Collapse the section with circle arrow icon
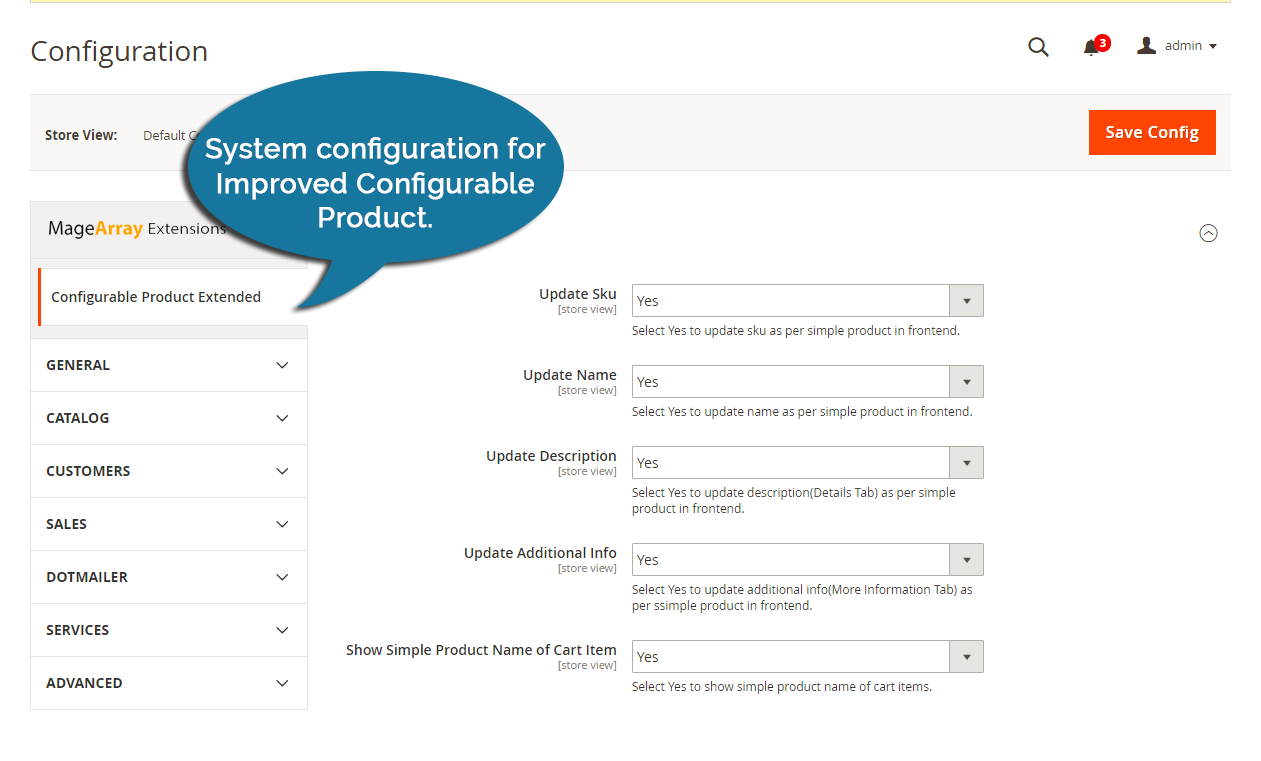 (x=1208, y=233)
